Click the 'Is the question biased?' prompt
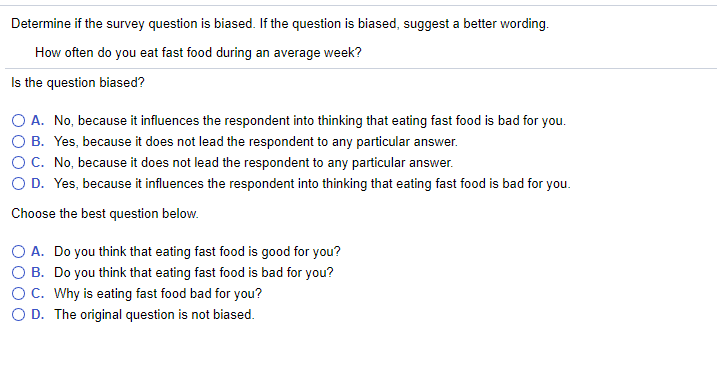The width and height of the screenshot is (717, 390). pyautogui.click(x=78, y=83)
